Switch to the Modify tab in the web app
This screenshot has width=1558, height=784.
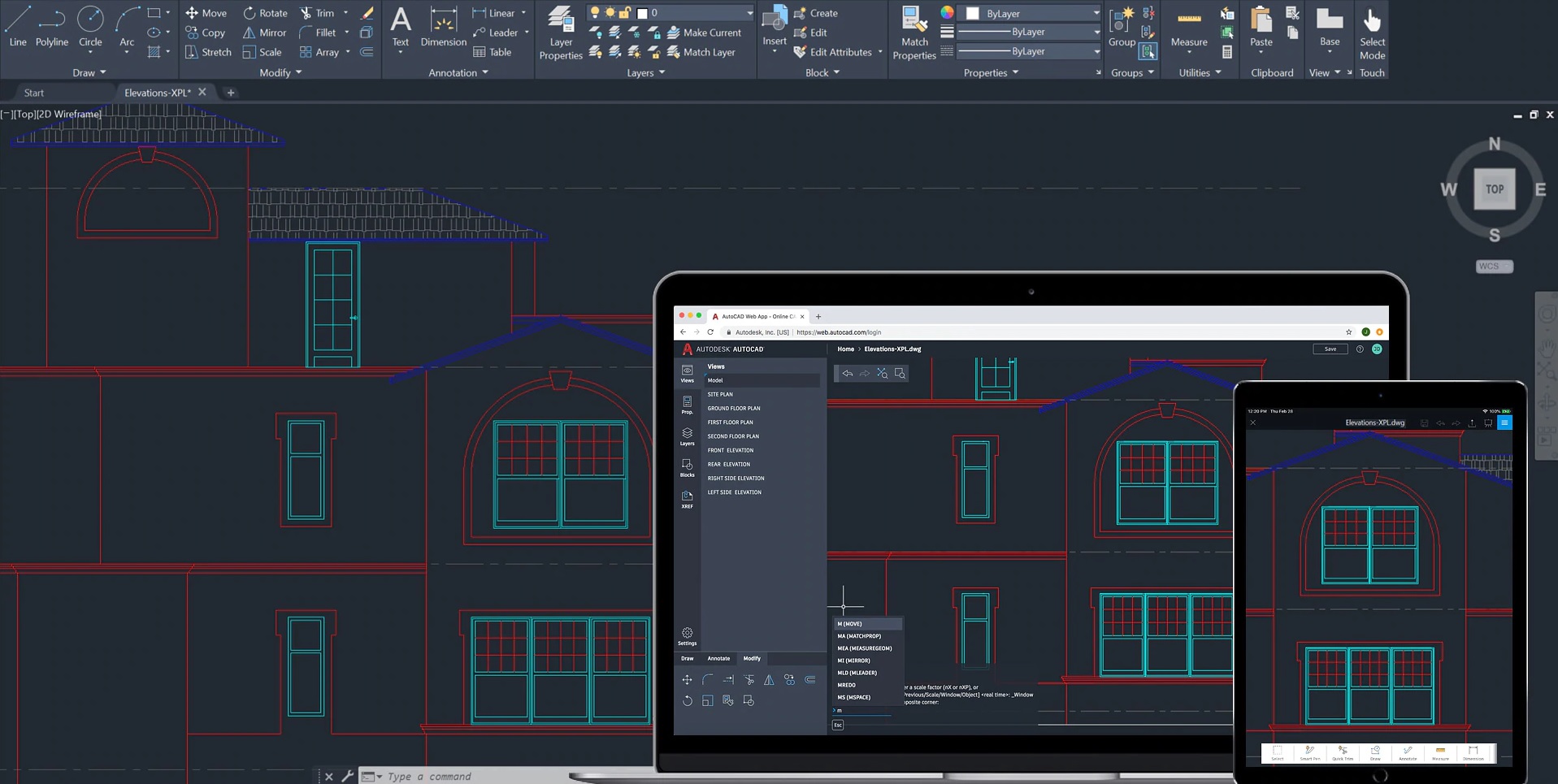[x=752, y=659]
